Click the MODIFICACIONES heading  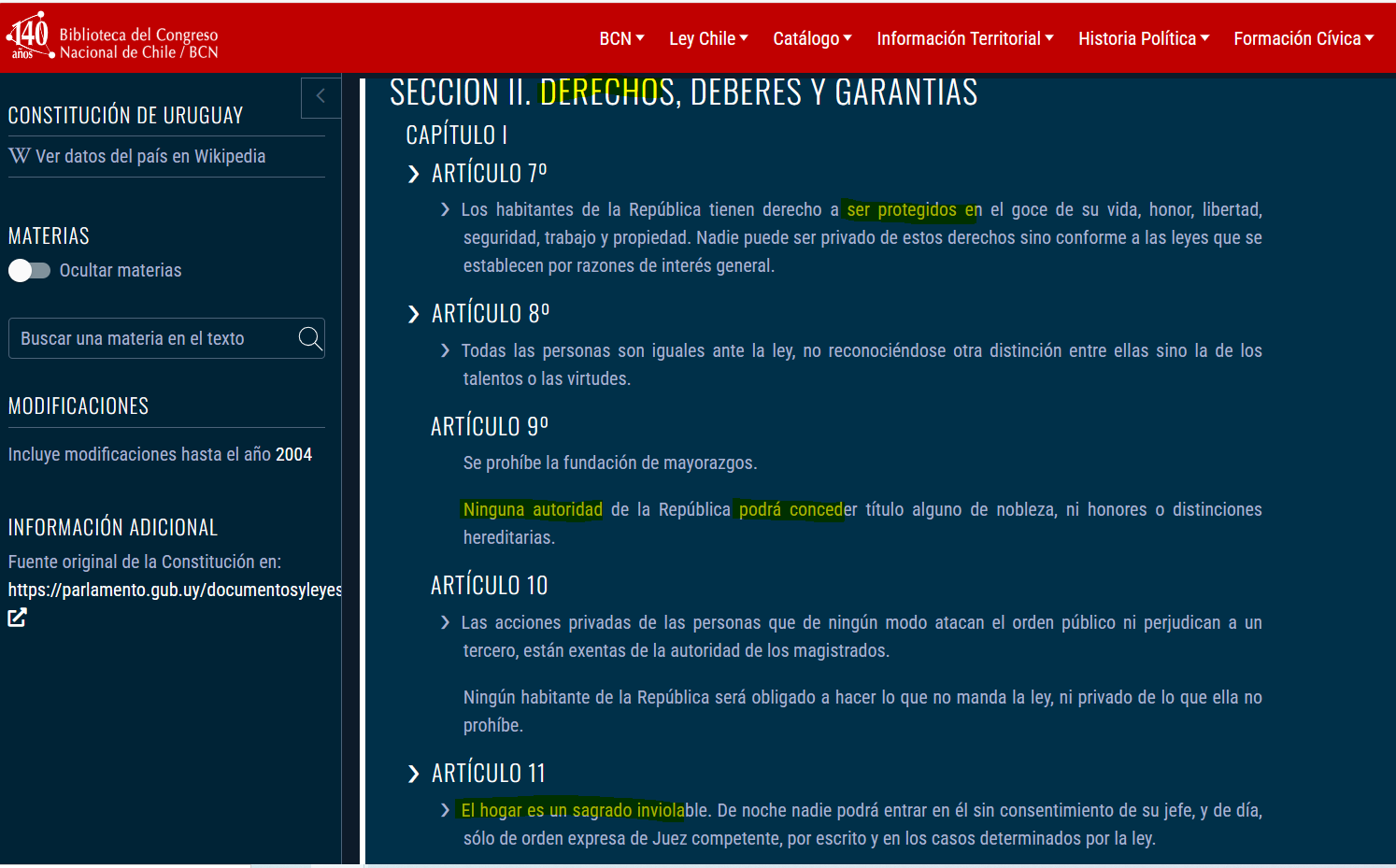[78, 406]
